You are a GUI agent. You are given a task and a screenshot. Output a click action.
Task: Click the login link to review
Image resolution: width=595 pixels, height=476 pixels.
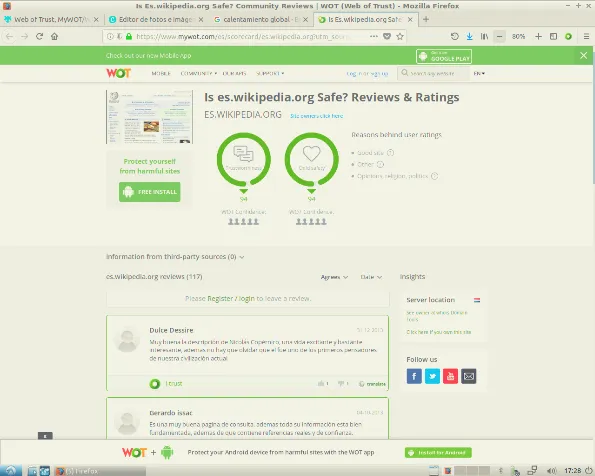(247, 299)
